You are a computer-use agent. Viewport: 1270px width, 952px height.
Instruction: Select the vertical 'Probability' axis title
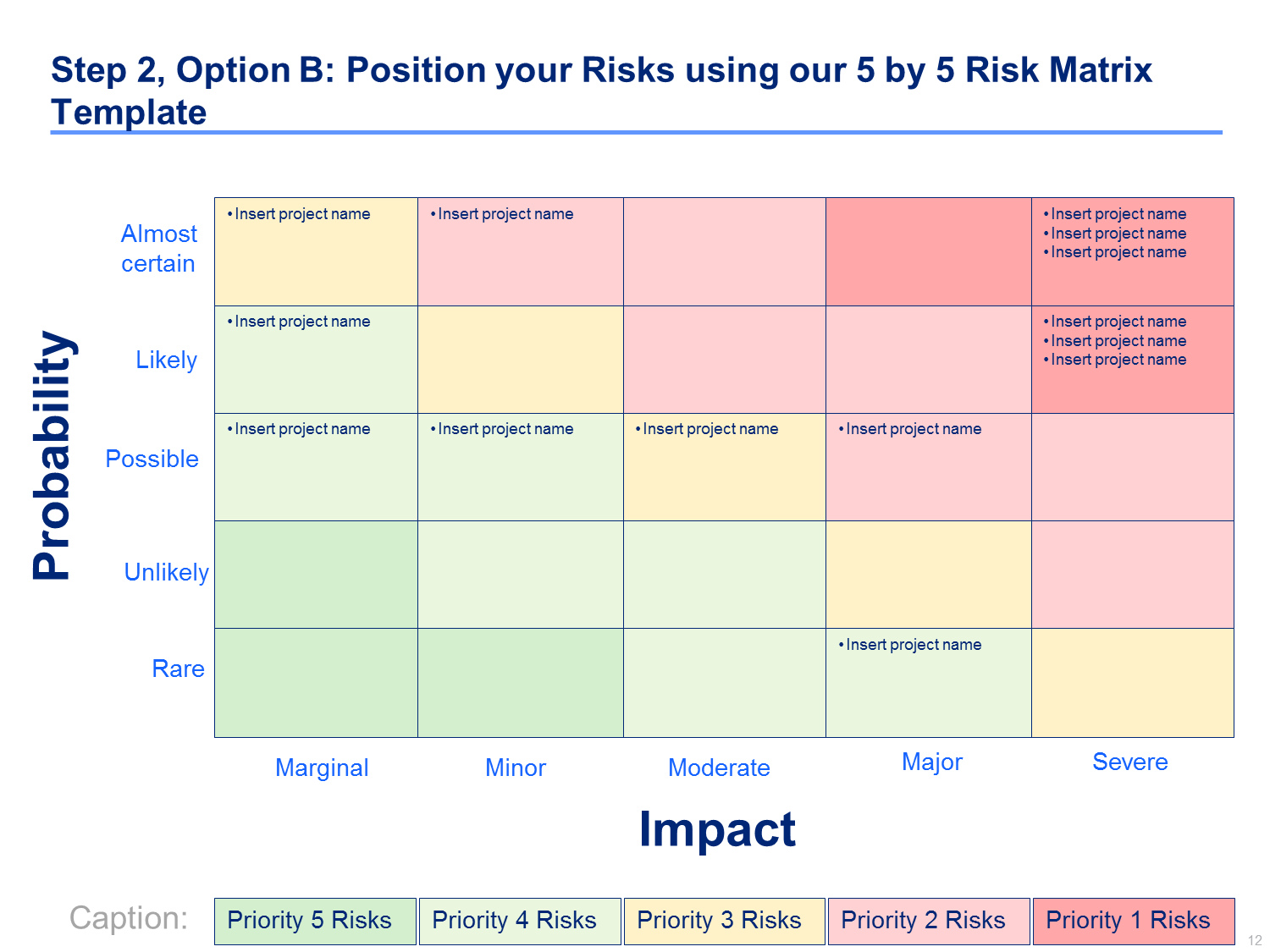click(52, 455)
